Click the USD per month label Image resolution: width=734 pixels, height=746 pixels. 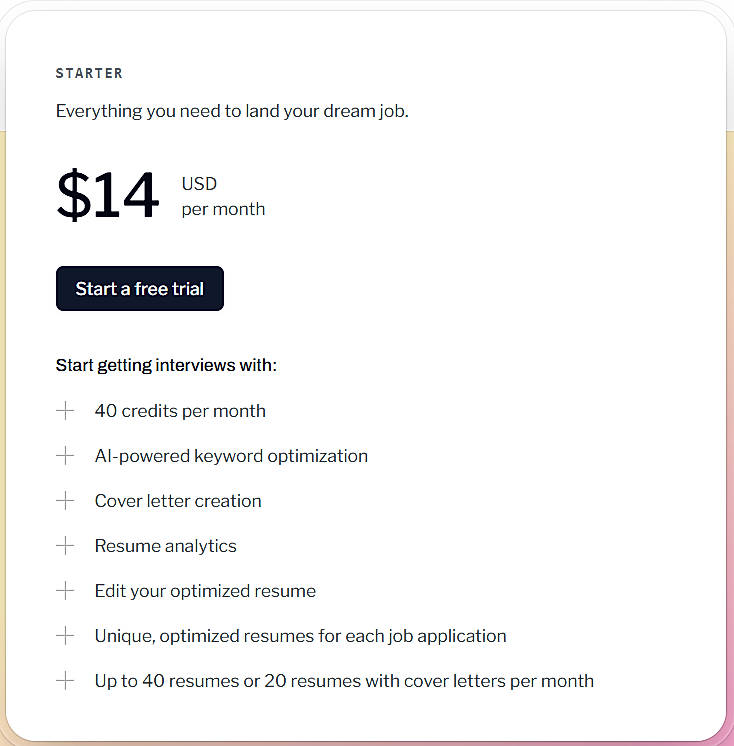tap(222, 196)
